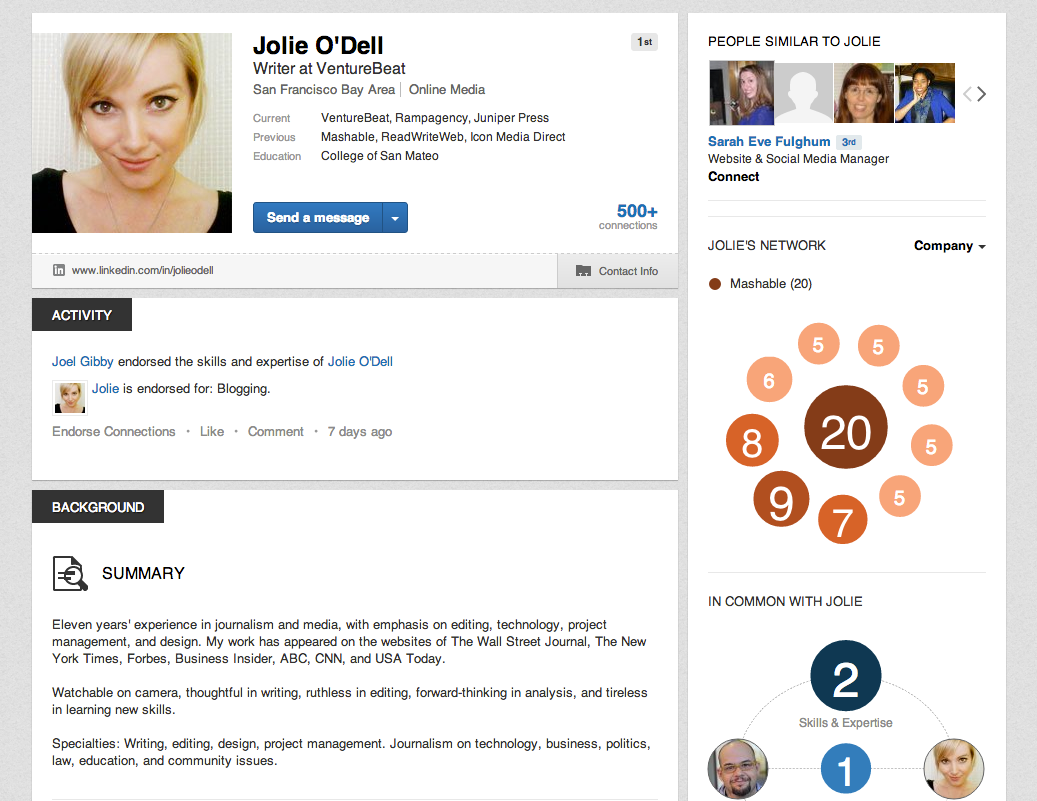Click the Skills & Expertise 2 circle
Image resolution: width=1037 pixels, height=801 pixels.
click(x=846, y=675)
